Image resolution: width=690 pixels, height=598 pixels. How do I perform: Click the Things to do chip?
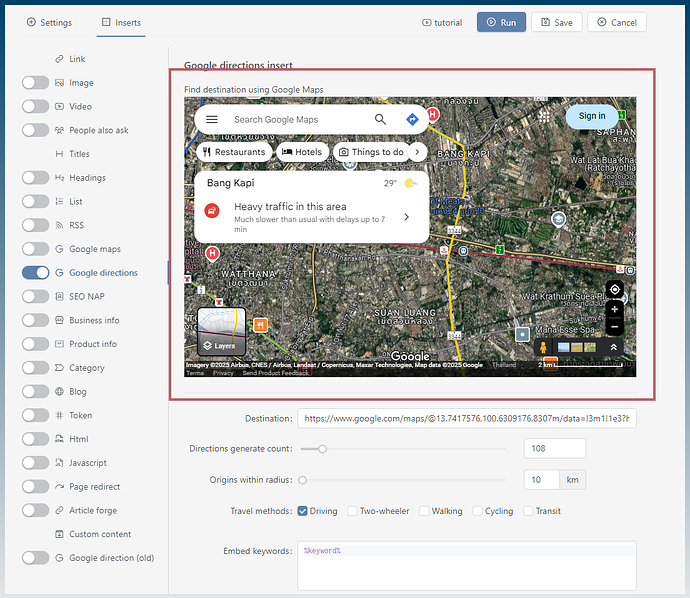click(x=371, y=152)
